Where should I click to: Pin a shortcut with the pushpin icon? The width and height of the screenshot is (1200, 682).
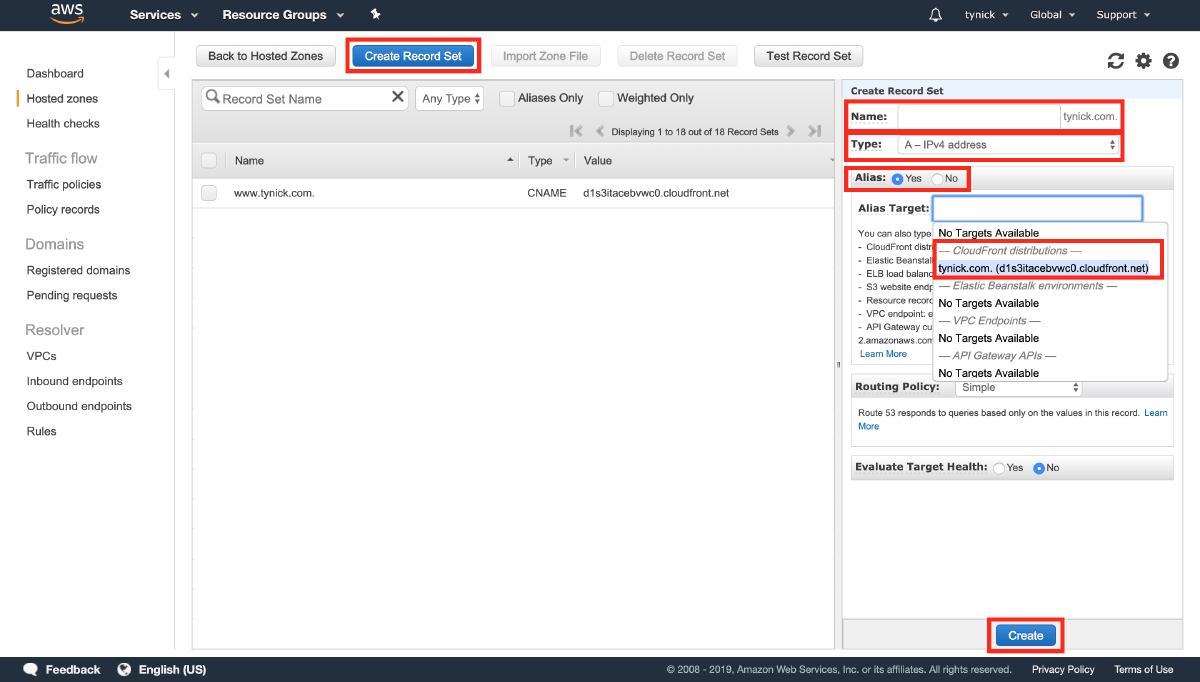coord(375,14)
